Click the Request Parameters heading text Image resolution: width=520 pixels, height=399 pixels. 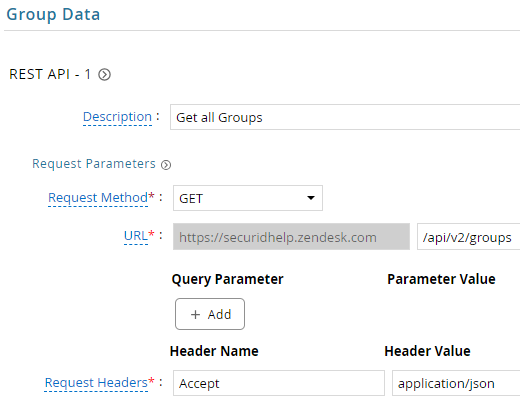coord(94,164)
